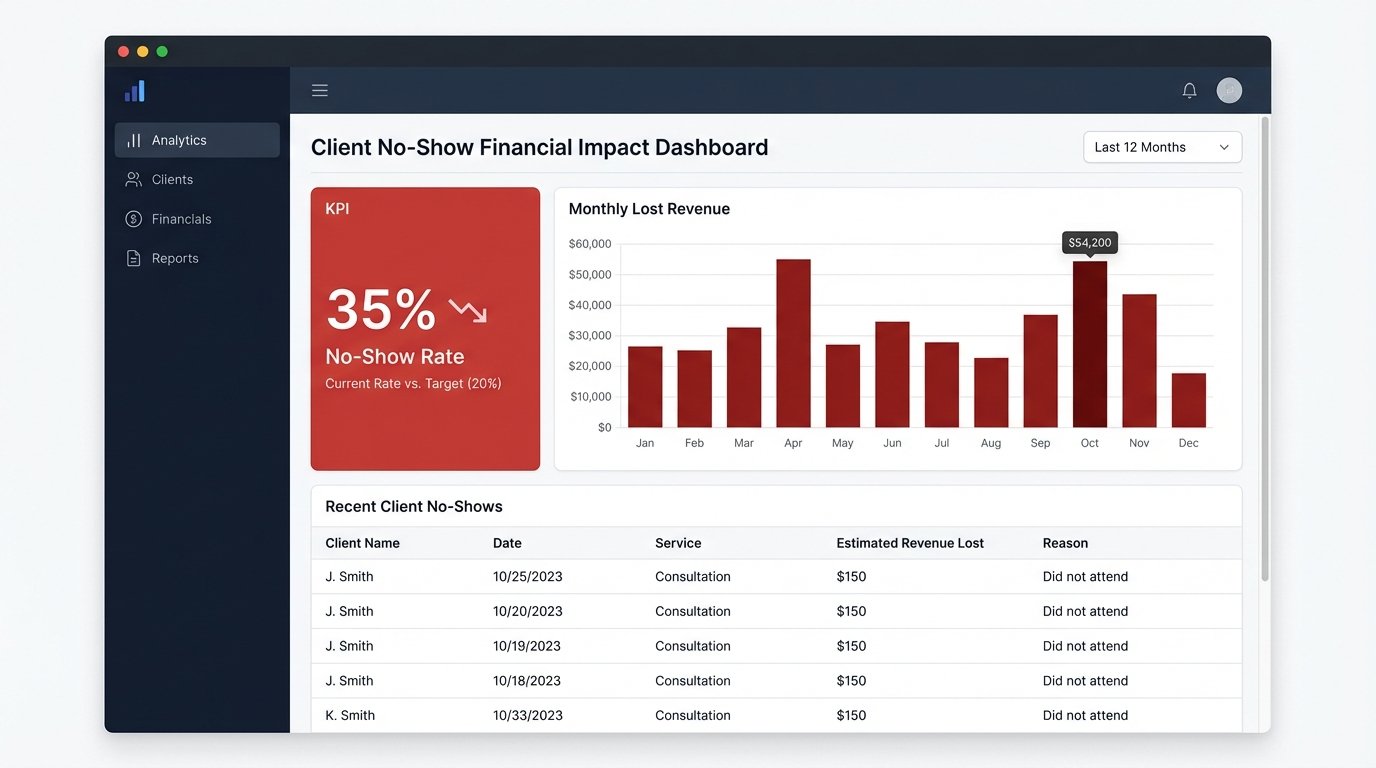Click the user avatar in the top bar
The width and height of the screenshot is (1376, 768).
coord(1228,89)
